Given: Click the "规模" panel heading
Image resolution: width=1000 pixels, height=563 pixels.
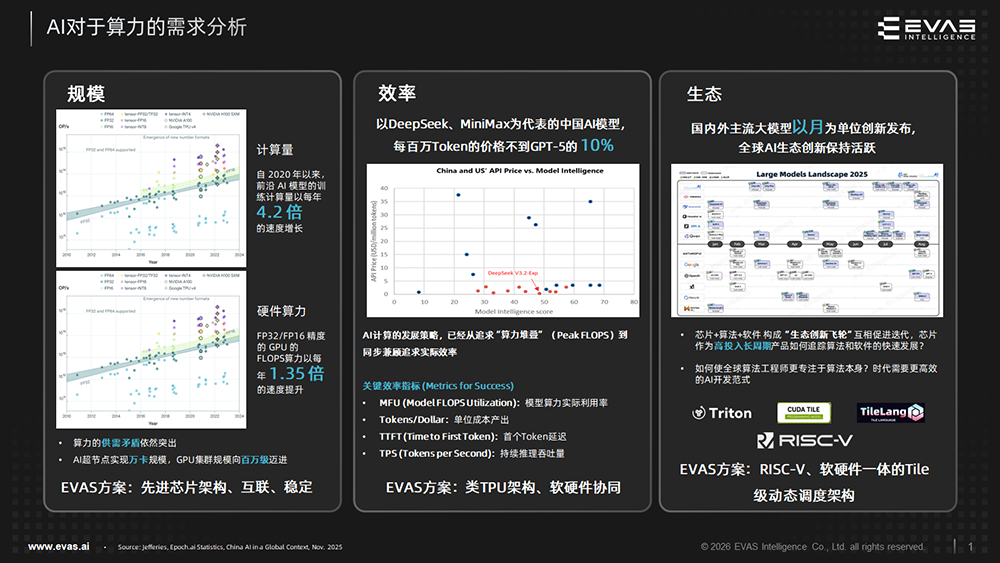Looking at the screenshot, I should (86, 94).
